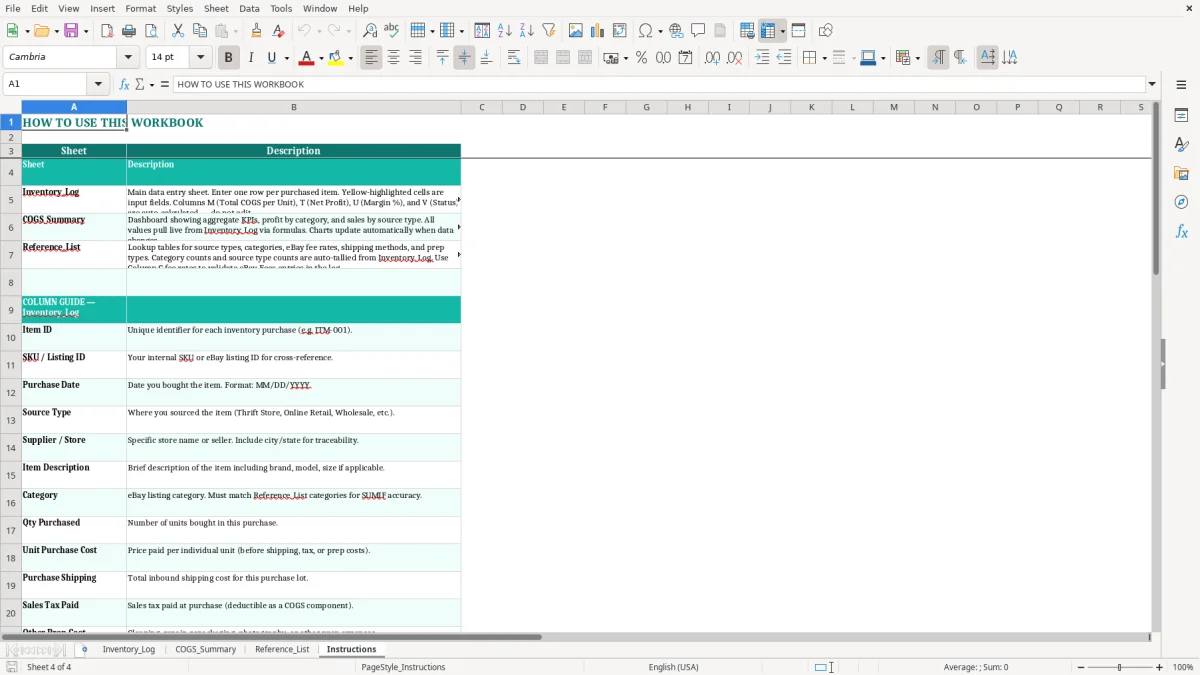Apply yellow background highlight color
The image size is (1200, 675).
(336, 58)
